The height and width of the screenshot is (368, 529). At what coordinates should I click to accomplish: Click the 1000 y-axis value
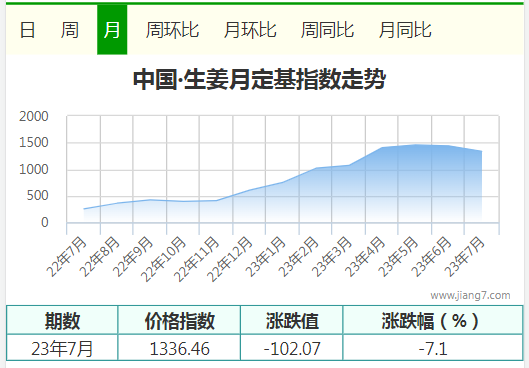34,169
